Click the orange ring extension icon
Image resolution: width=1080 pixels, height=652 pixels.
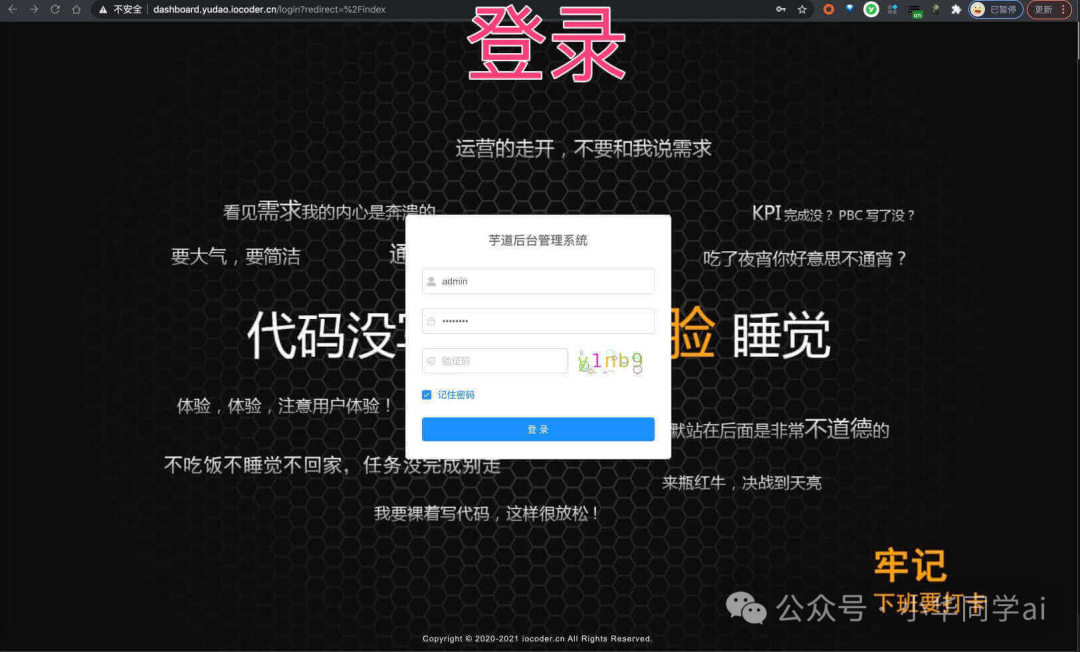(828, 9)
